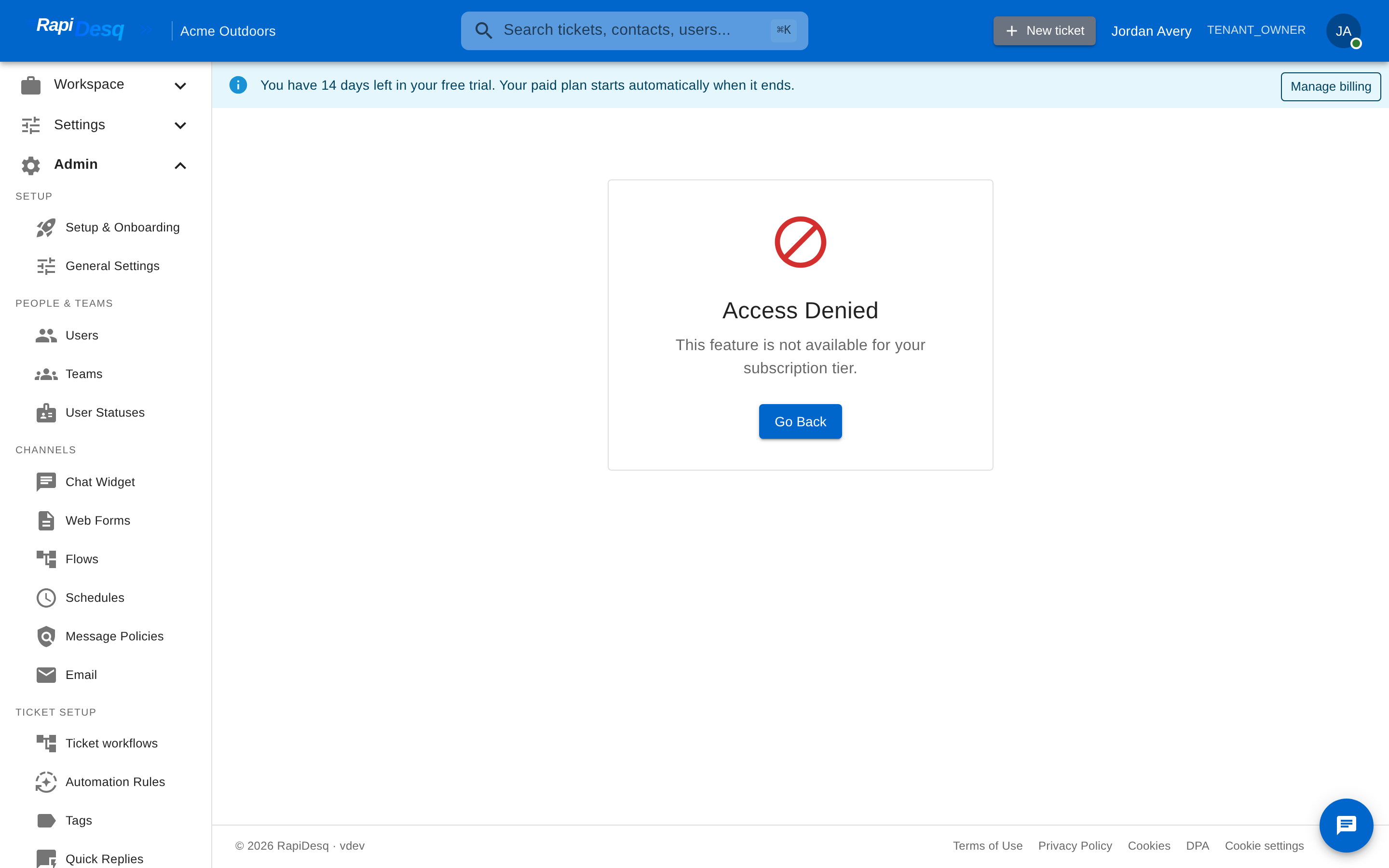Click the Chat Widget message icon

[46, 482]
